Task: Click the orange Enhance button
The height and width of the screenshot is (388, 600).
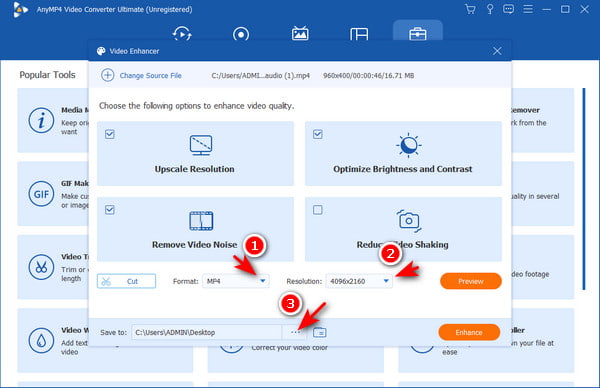Action: 469,332
